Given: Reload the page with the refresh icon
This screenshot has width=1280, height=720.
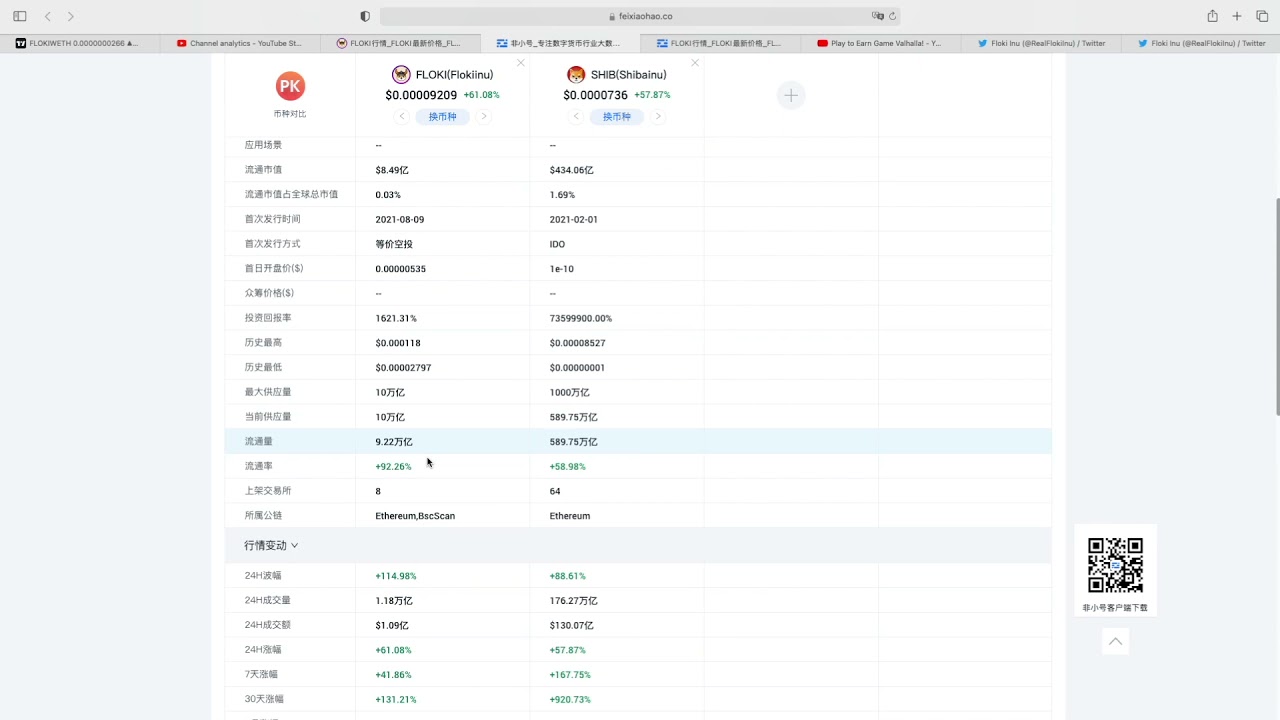Looking at the screenshot, I should (892, 16).
